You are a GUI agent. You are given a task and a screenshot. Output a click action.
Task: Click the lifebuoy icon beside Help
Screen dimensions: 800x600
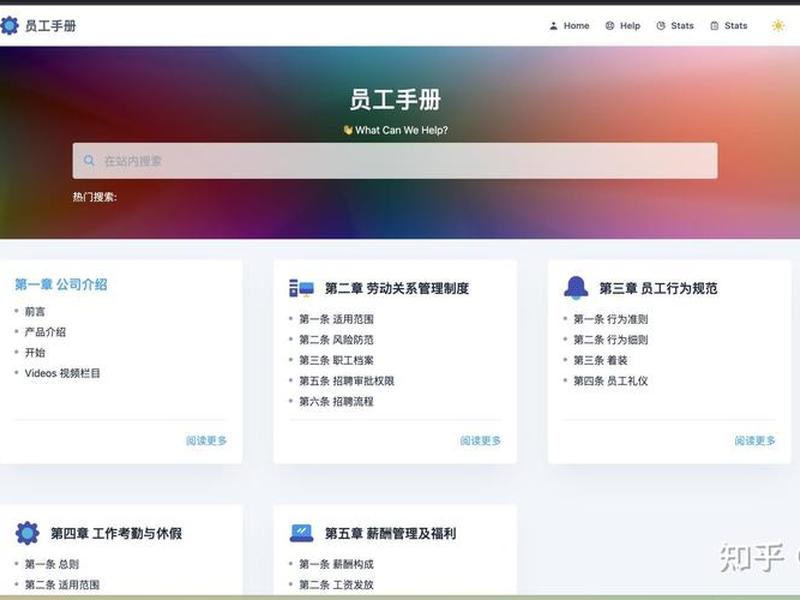click(610, 26)
